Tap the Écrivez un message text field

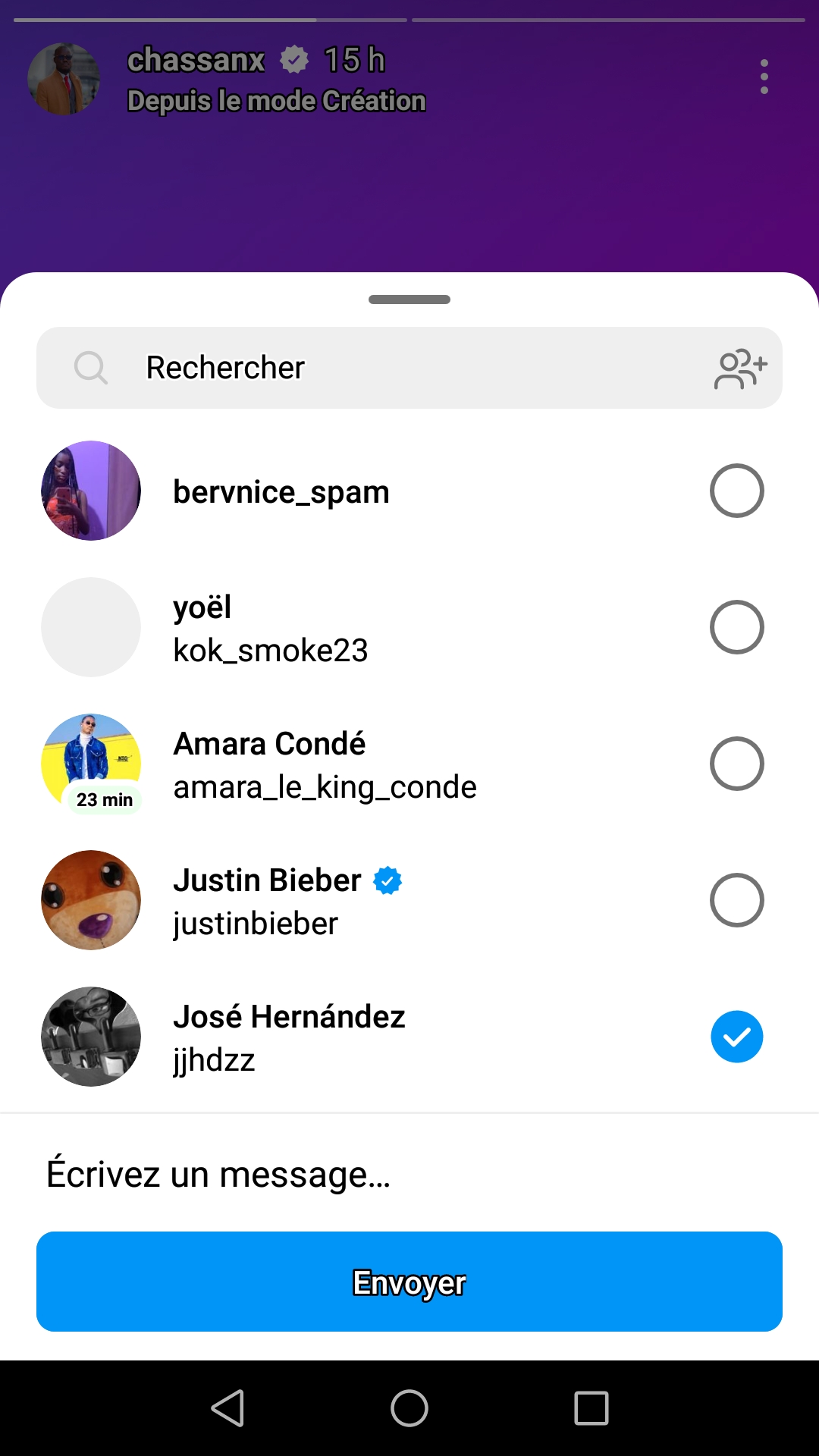tap(409, 1174)
